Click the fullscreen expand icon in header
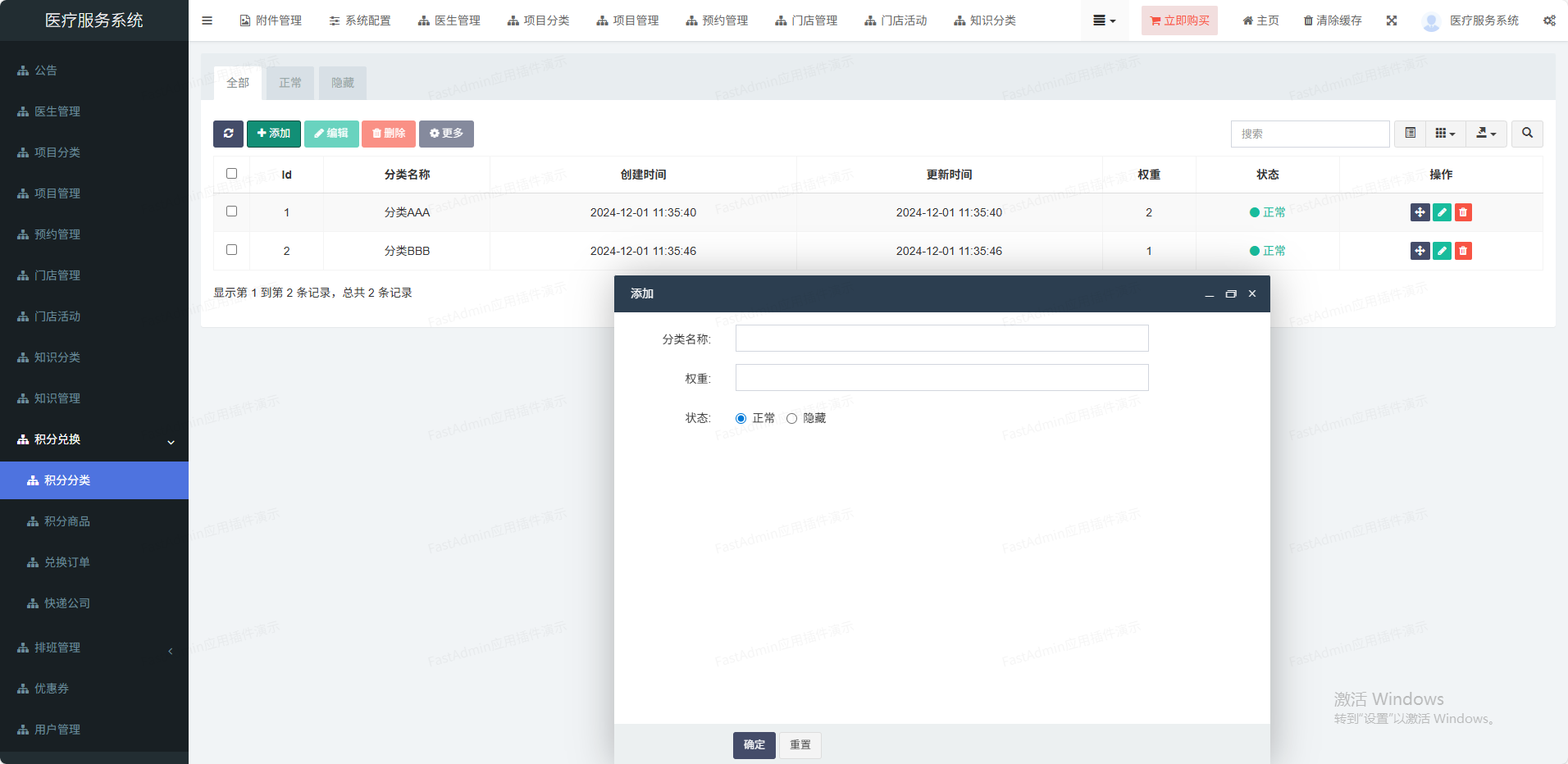This screenshot has width=1568, height=764. point(1392,20)
